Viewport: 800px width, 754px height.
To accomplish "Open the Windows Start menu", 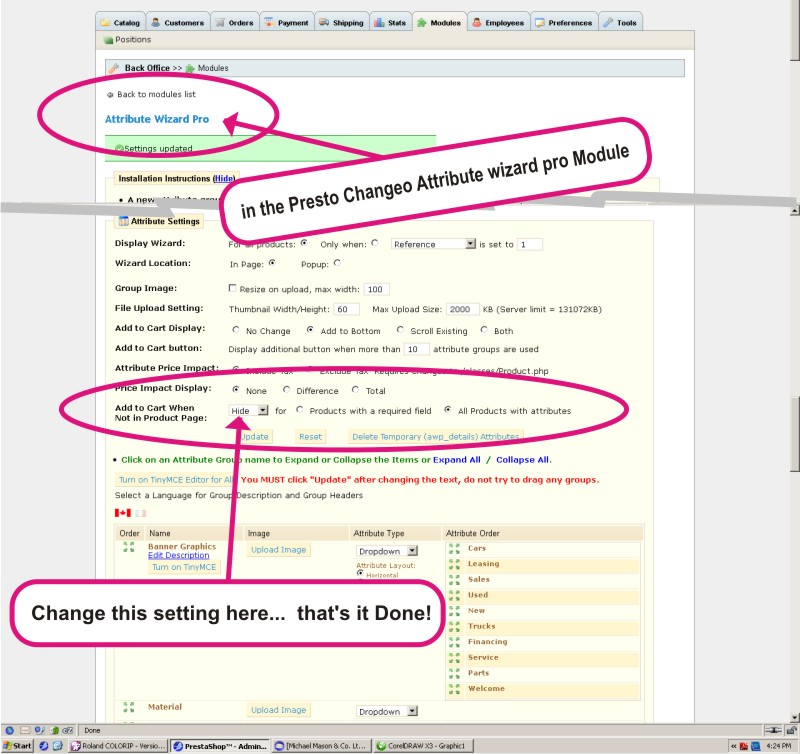I will pyautogui.click(x=17, y=746).
